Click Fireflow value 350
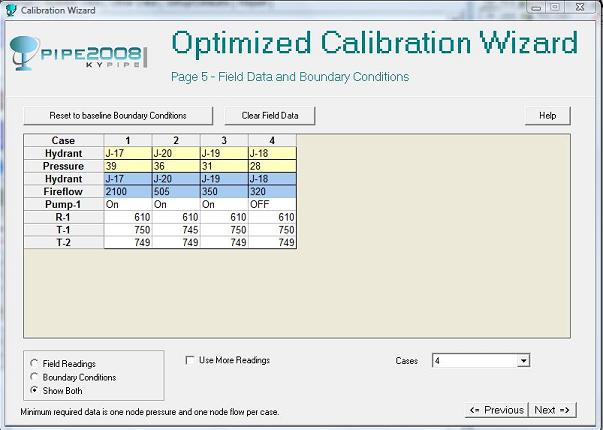This screenshot has width=603, height=430. click(224, 192)
